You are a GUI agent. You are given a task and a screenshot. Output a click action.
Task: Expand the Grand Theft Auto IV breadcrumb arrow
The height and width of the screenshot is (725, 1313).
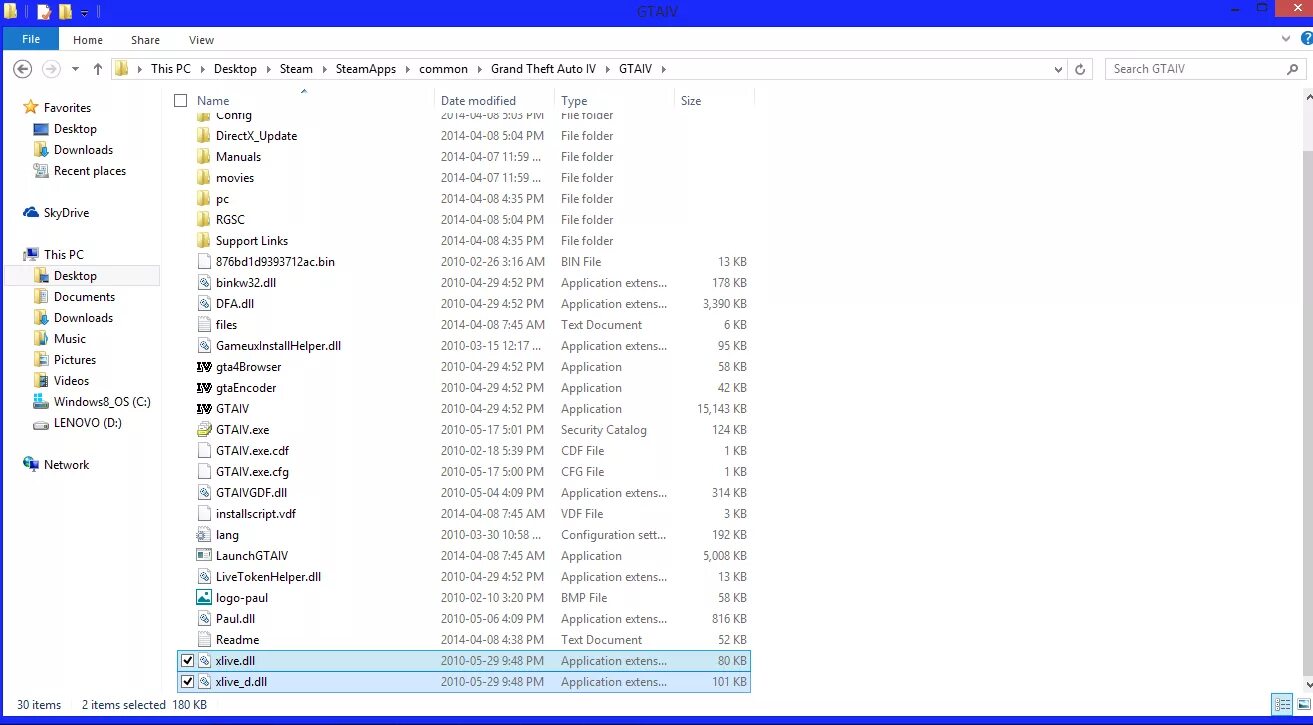click(x=606, y=69)
